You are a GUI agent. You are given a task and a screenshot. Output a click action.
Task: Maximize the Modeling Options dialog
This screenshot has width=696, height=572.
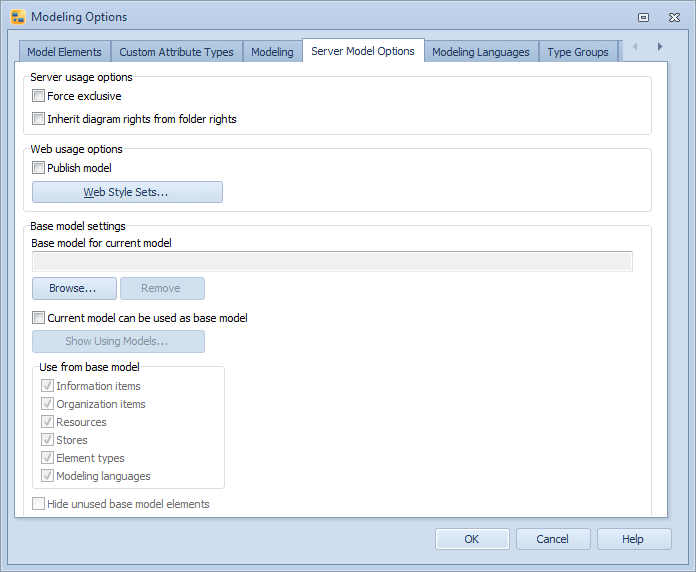643,17
